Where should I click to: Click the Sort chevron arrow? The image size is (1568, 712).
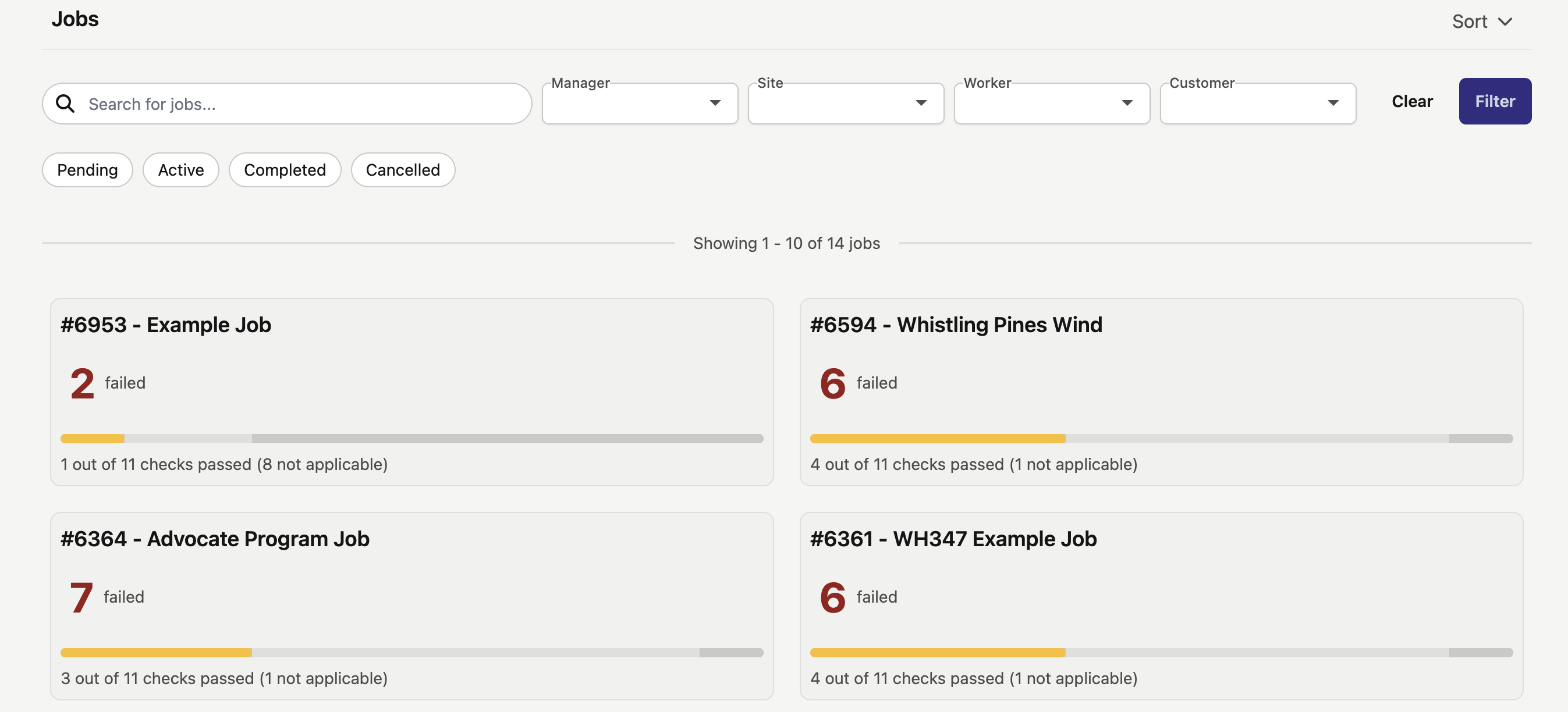coord(1505,22)
